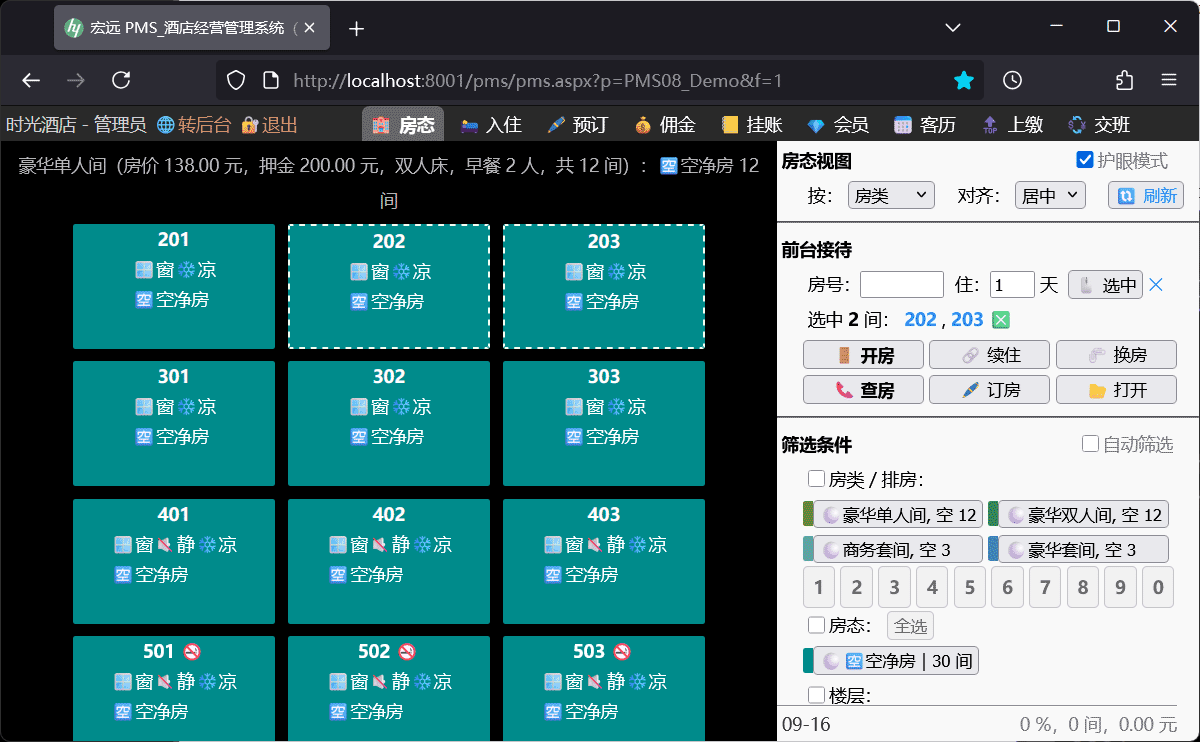Click the 开房 button
Viewport: 1200px width, 742px height.
click(864, 355)
